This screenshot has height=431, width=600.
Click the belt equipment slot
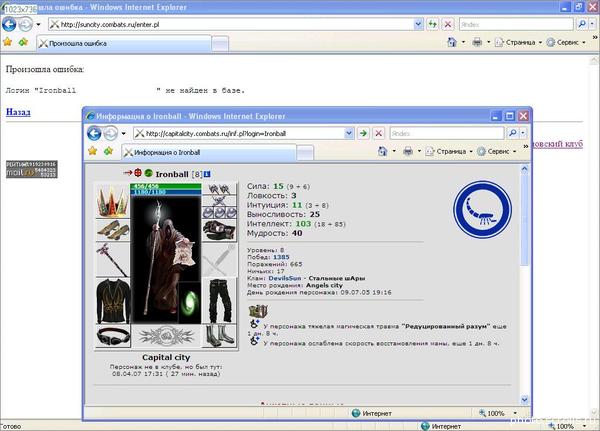[113, 336]
